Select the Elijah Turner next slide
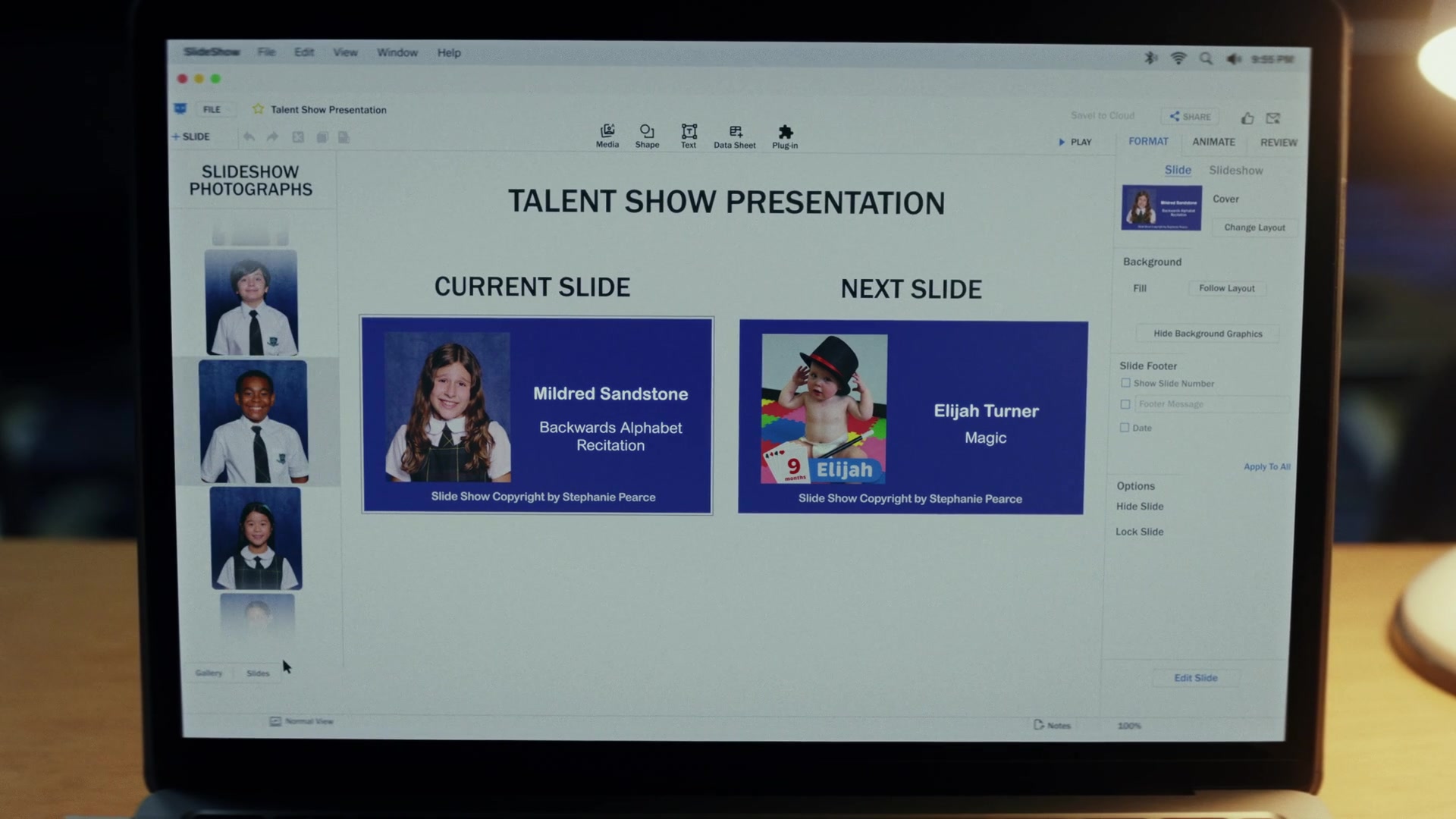Image resolution: width=1456 pixels, height=819 pixels. [x=912, y=417]
